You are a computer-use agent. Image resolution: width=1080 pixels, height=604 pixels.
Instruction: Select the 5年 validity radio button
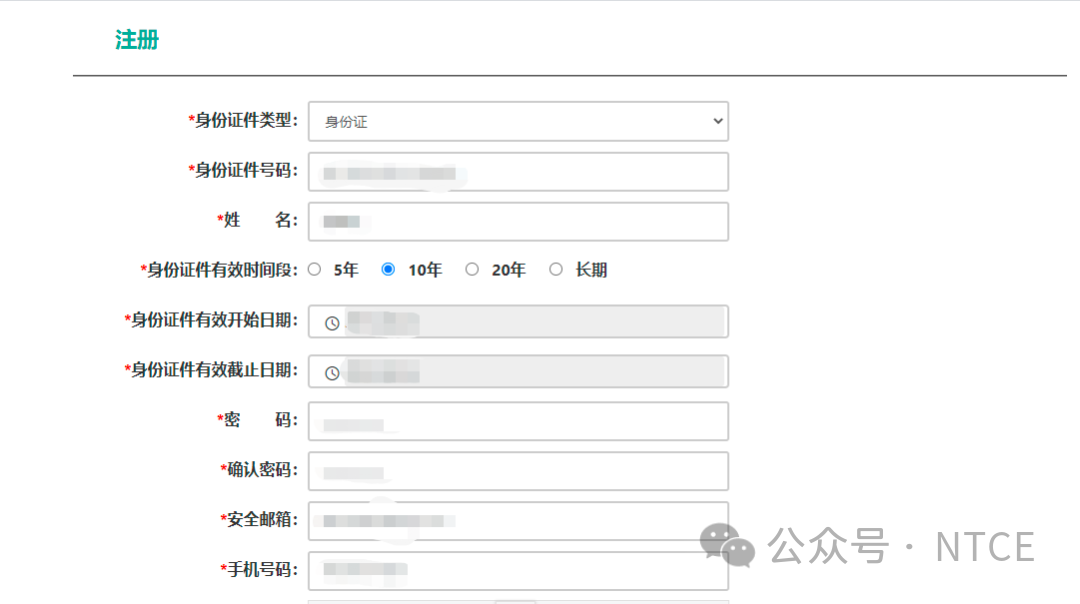[315, 269]
